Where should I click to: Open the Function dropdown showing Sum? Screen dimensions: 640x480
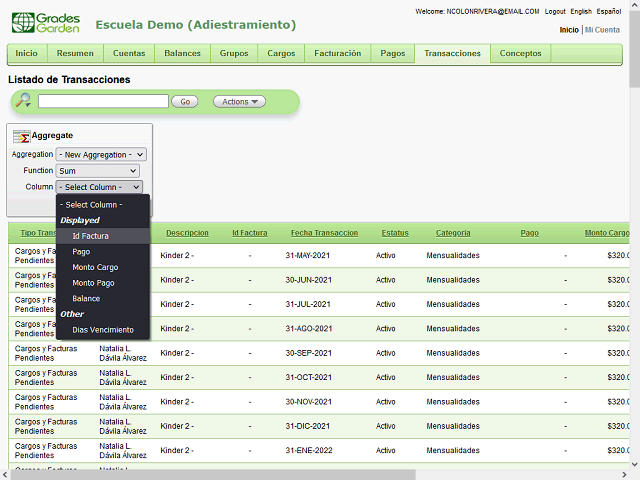(98, 171)
